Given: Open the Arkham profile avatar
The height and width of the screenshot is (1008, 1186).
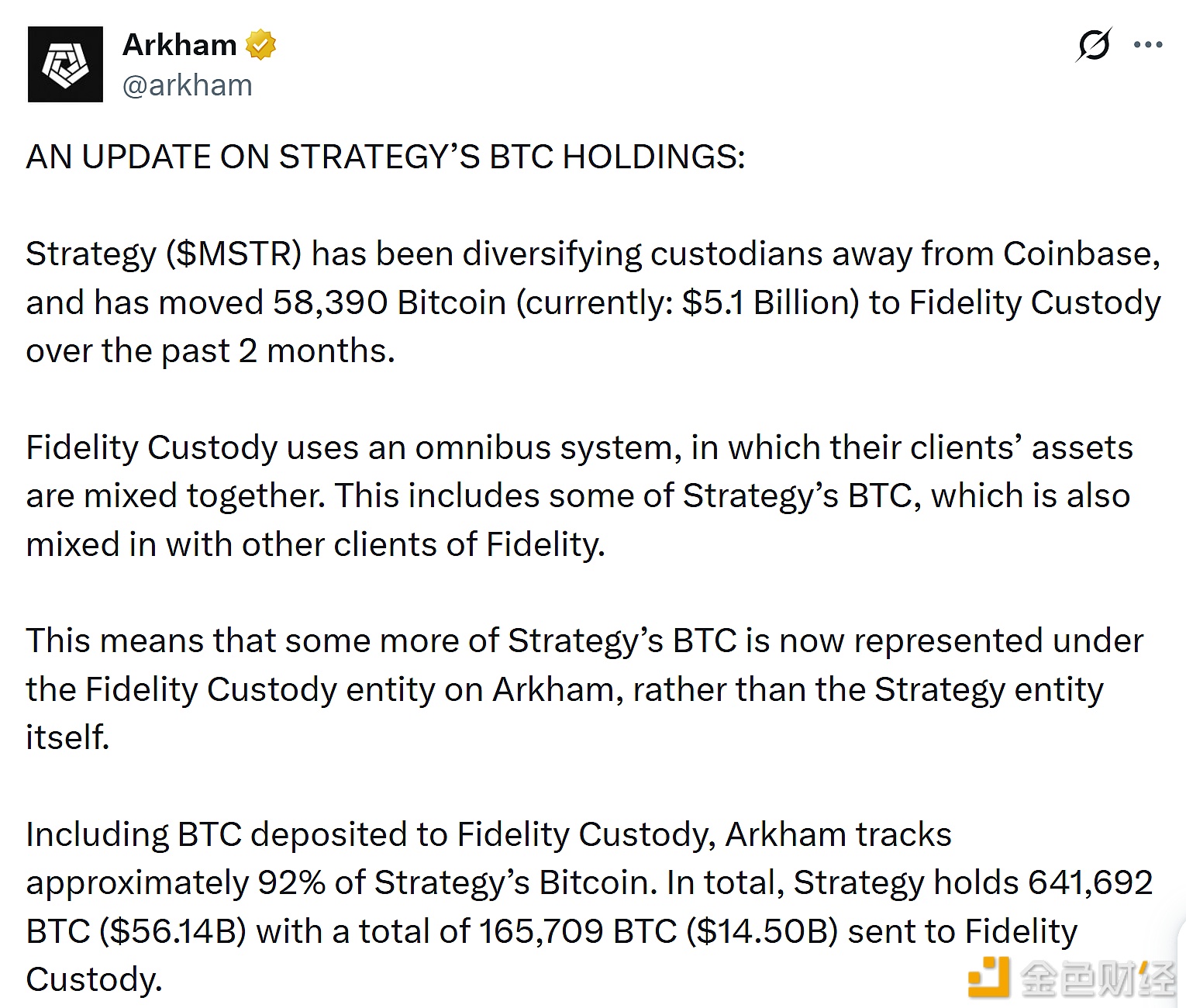Looking at the screenshot, I should [x=65, y=64].
